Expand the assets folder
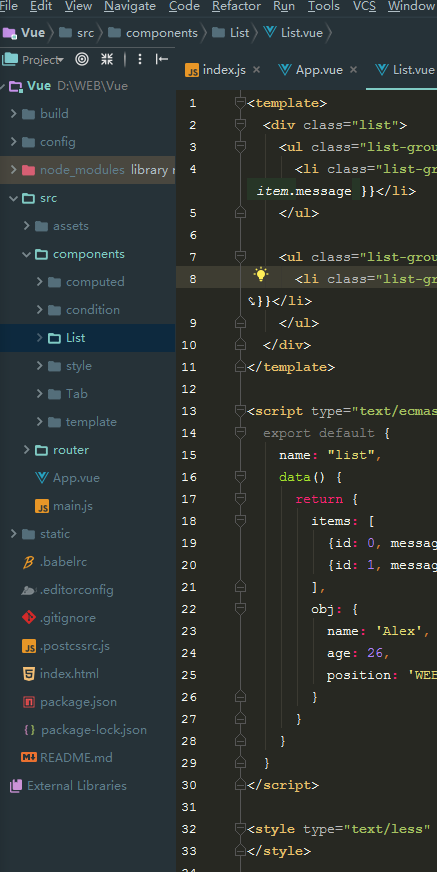 pos(27,226)
